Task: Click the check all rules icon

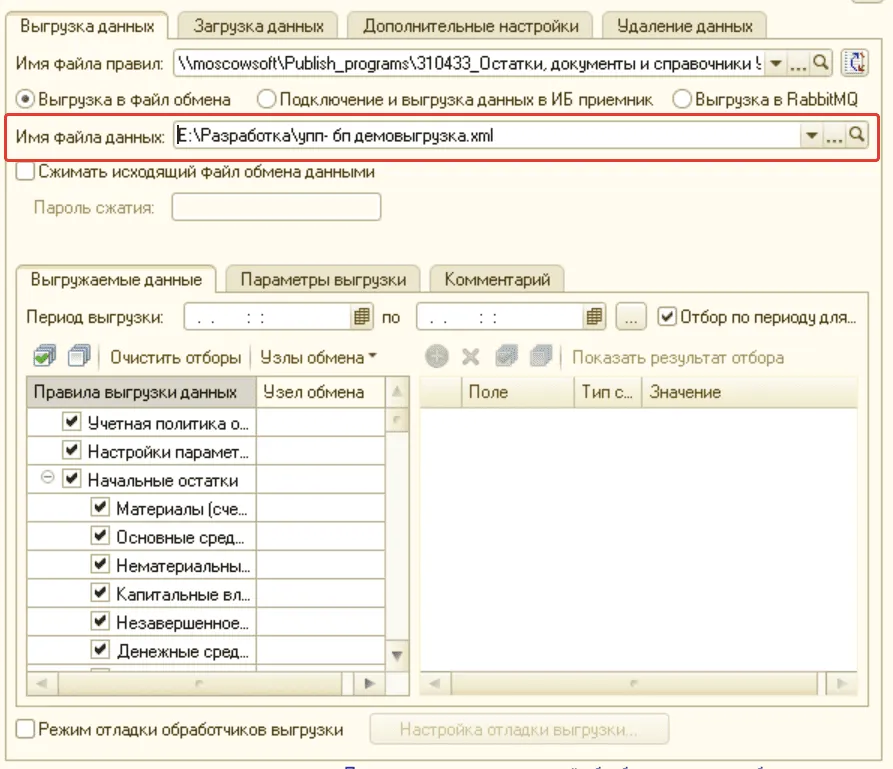Action: coord(44,357)
